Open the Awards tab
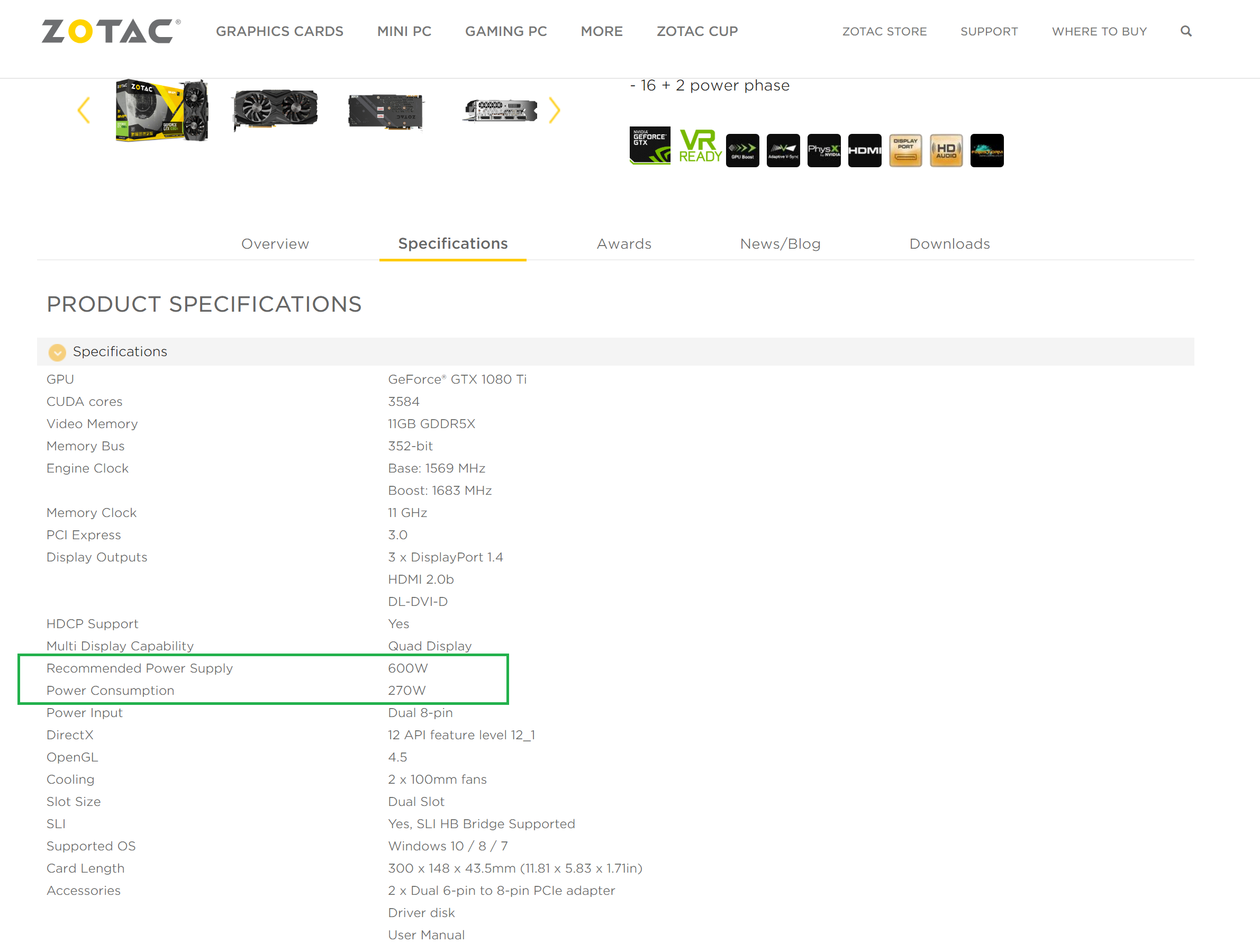The width and height of the screenshot is (1260, 952). (x=624, y=244)
